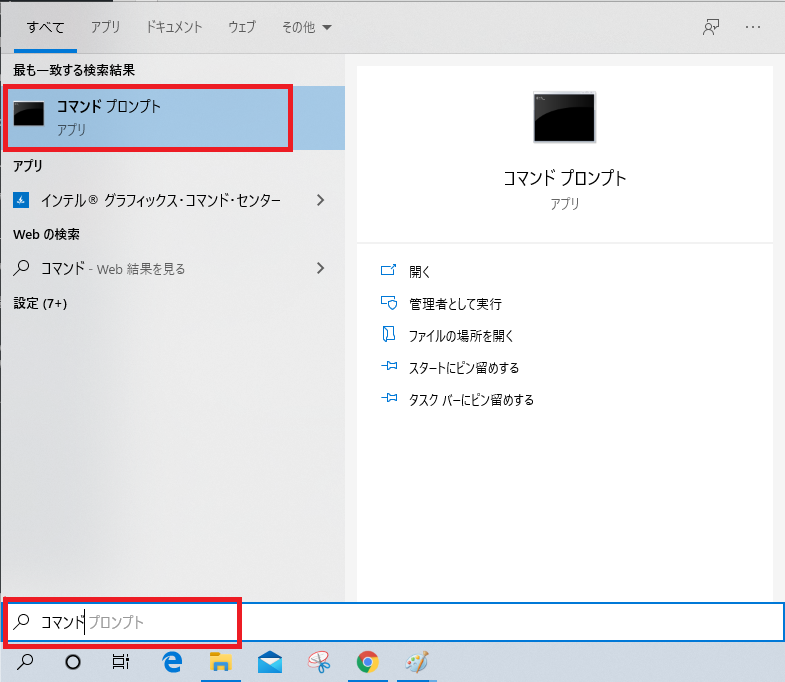Click コマンド プロンプト title in preview pane
This screenshot has height=682, width=785.
pyautogui.click(x=565, y=178)
